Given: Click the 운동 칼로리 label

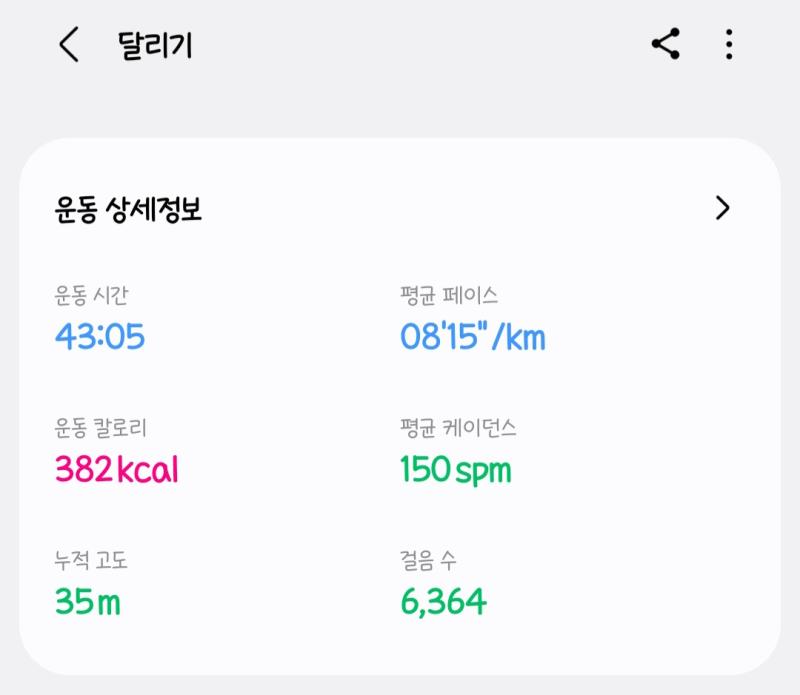Looking at the screenshot, I should click(101, 428).
